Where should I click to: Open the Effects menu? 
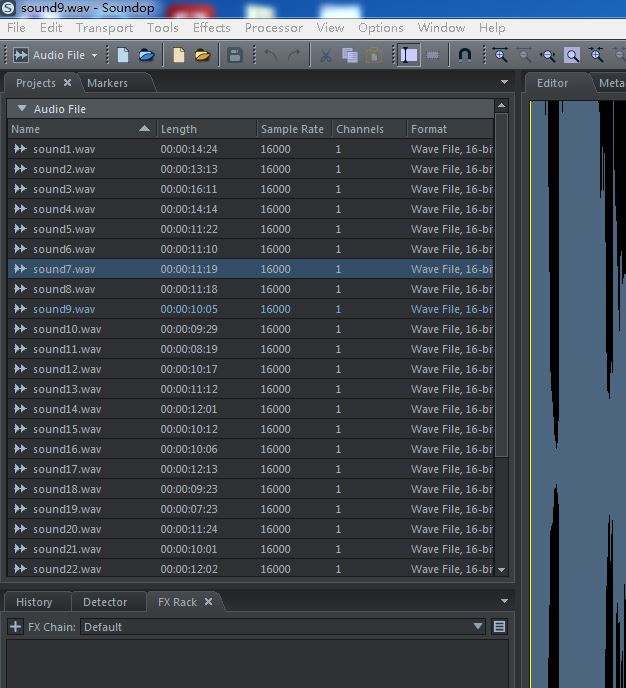click(x=211, y=27)
